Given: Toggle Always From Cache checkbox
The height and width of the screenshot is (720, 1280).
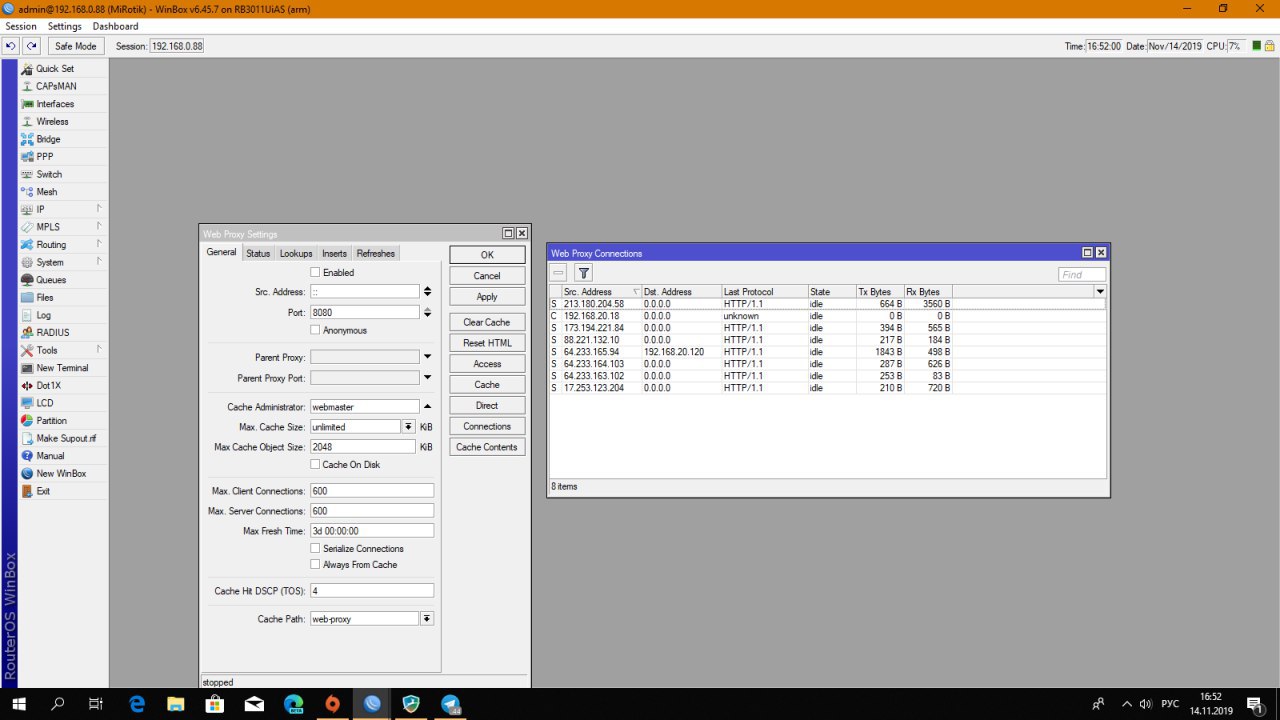Looking at the screenshot, I should [x=315, y=565].
